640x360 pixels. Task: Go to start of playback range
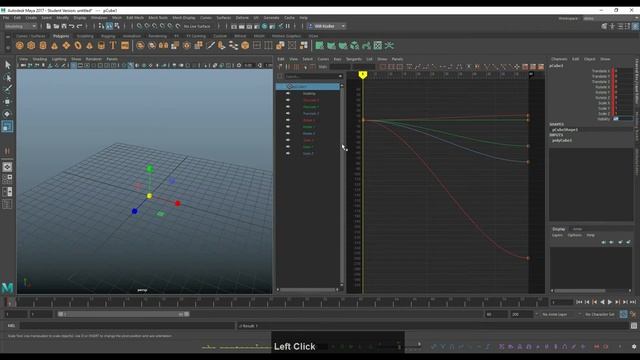tap(579, 302)
